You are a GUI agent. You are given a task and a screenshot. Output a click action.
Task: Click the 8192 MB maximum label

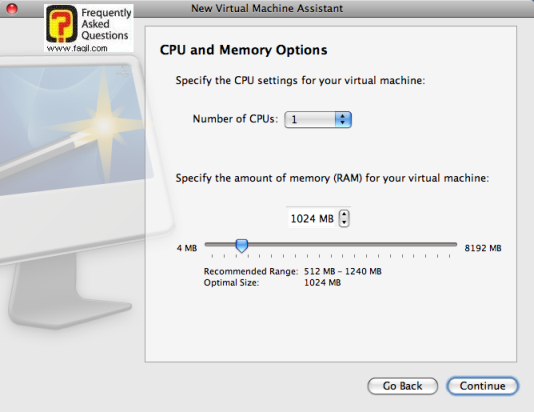pos(483,248)
